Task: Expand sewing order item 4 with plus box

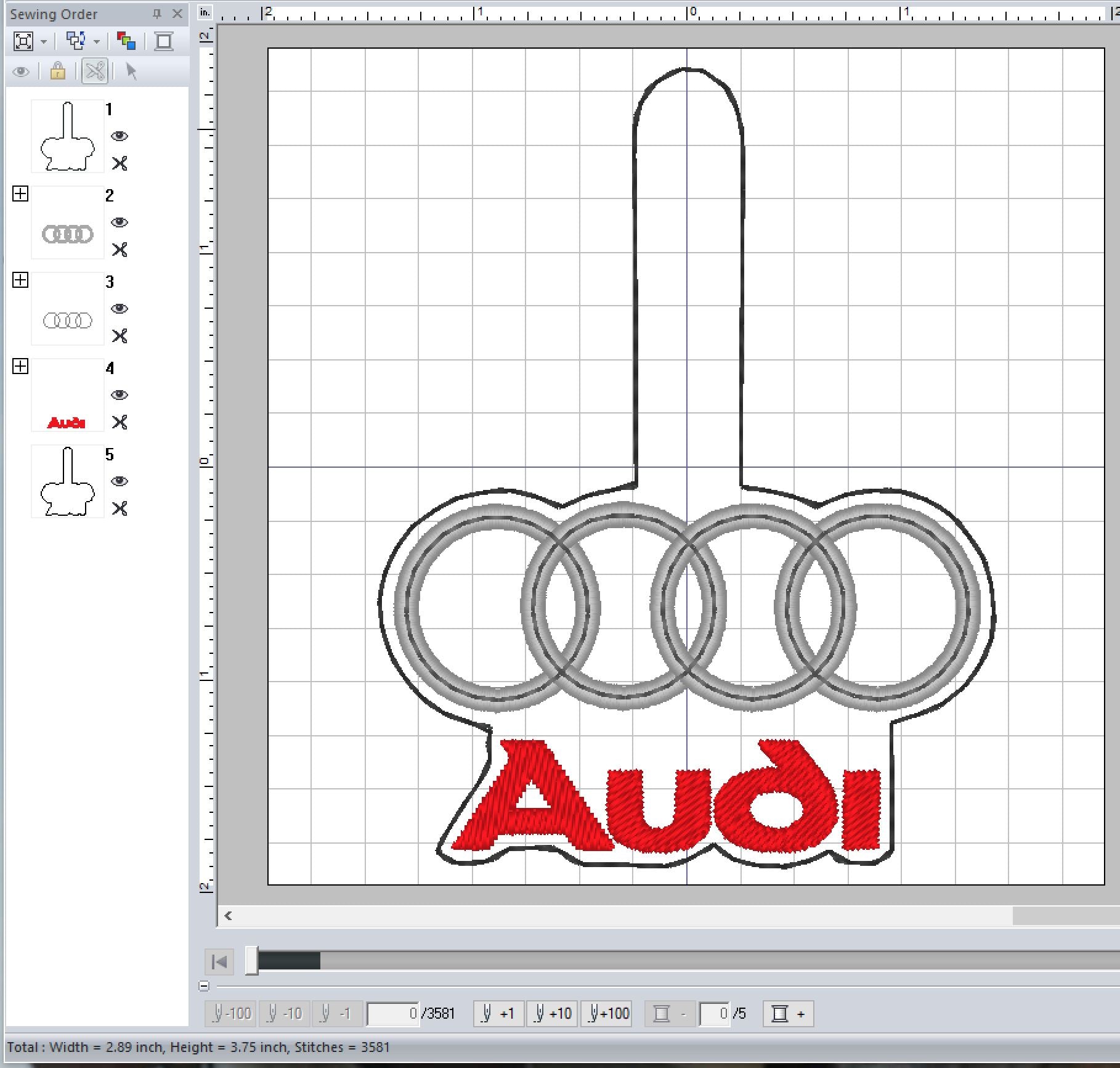Action: coord(20,367)
